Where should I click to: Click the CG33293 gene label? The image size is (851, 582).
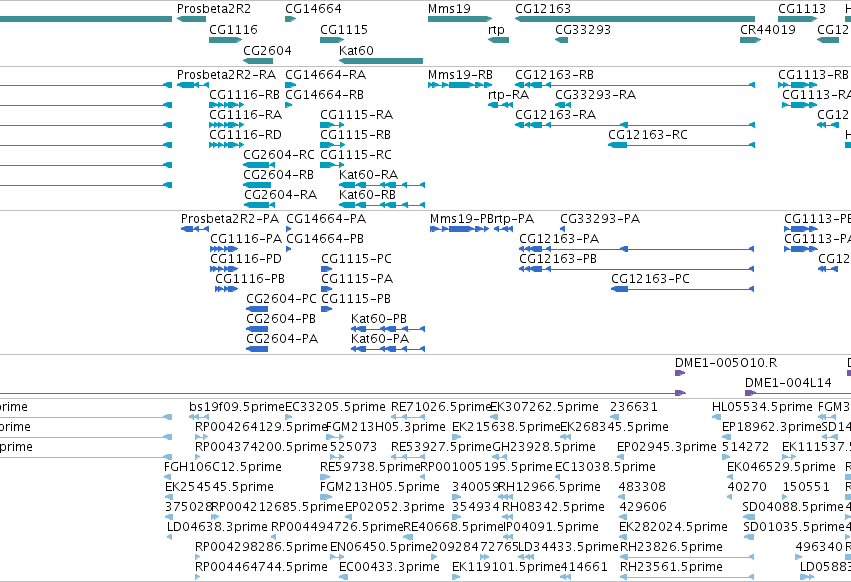click(583, 30)
